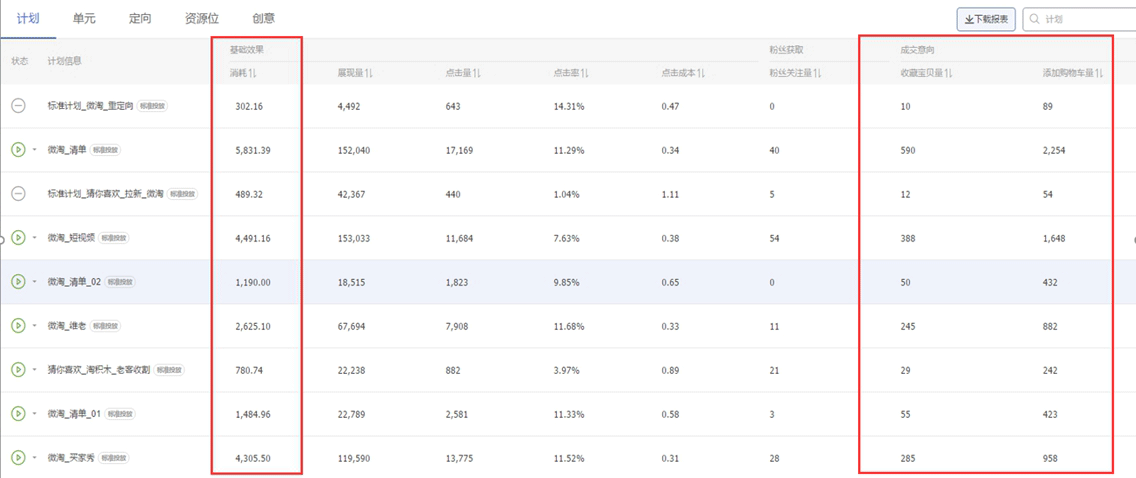This screenshot has width=1136, height=478.
Task: Sort the table by 展现量 sort icon
Action: [x=369, y=73]
